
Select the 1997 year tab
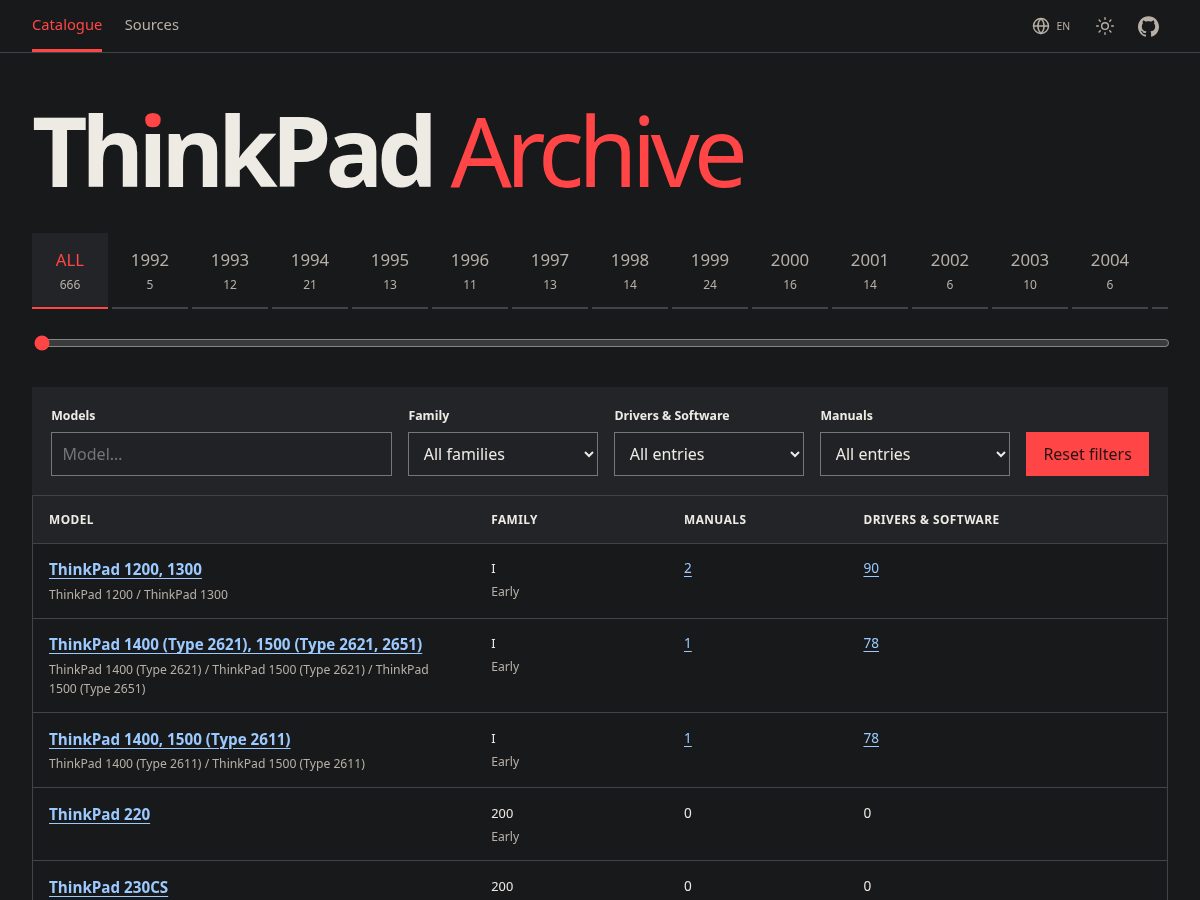(550, 271)
